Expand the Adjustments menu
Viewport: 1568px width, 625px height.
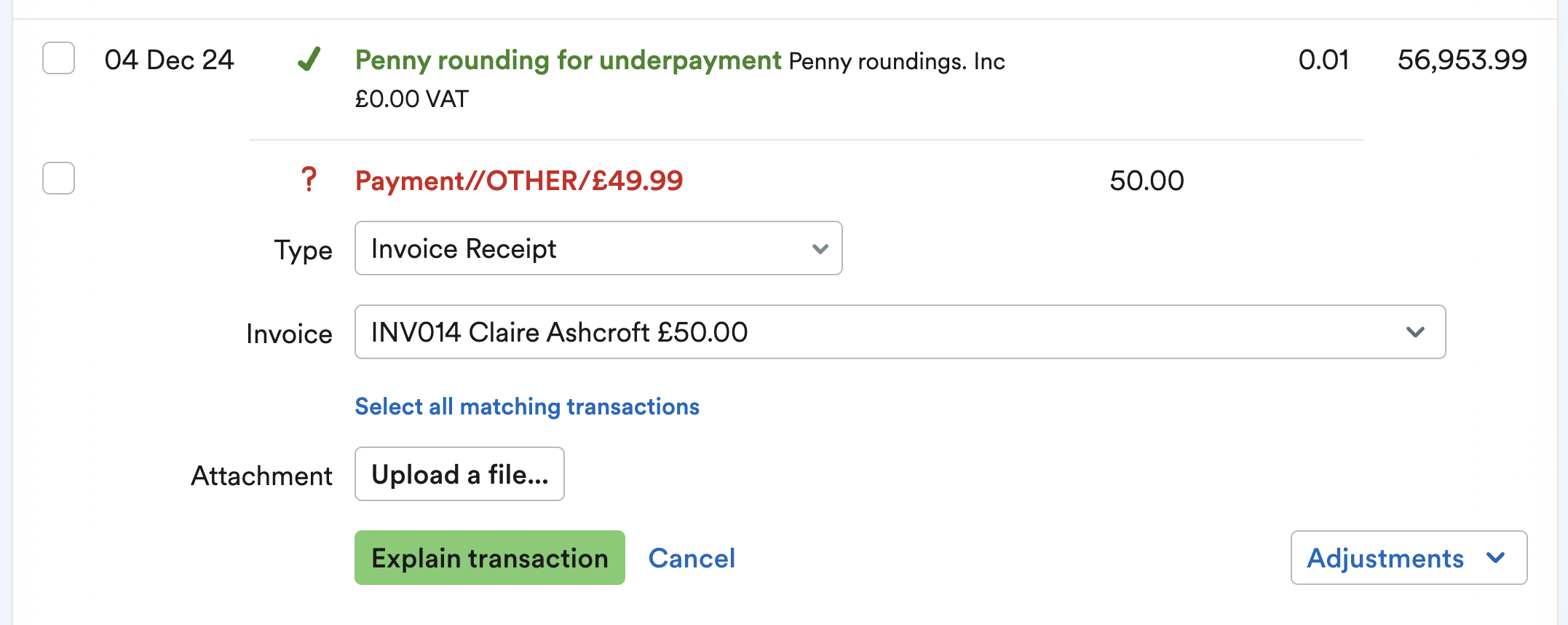coord(1408,558)
